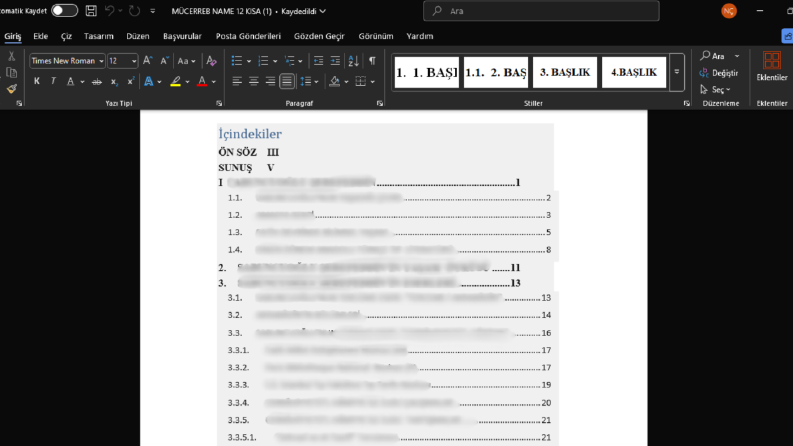Apply the 2. BAŞLIK style
This screenshot has width=793, height=446.
496,72
